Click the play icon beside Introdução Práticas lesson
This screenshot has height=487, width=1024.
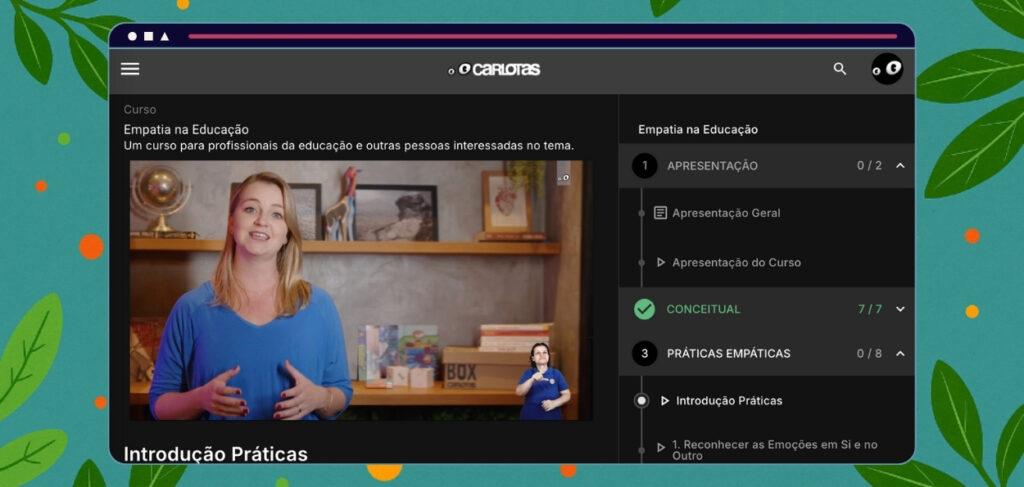coord(665,401)
